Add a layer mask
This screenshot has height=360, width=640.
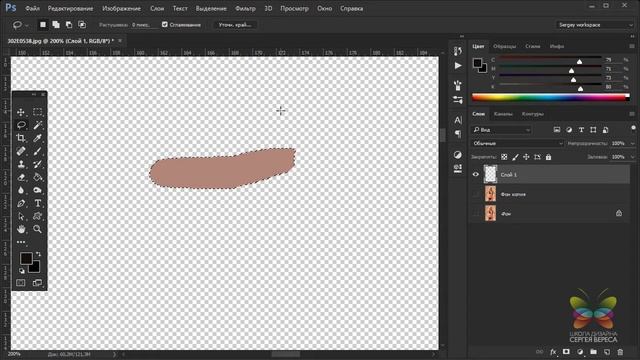[566, 352]
